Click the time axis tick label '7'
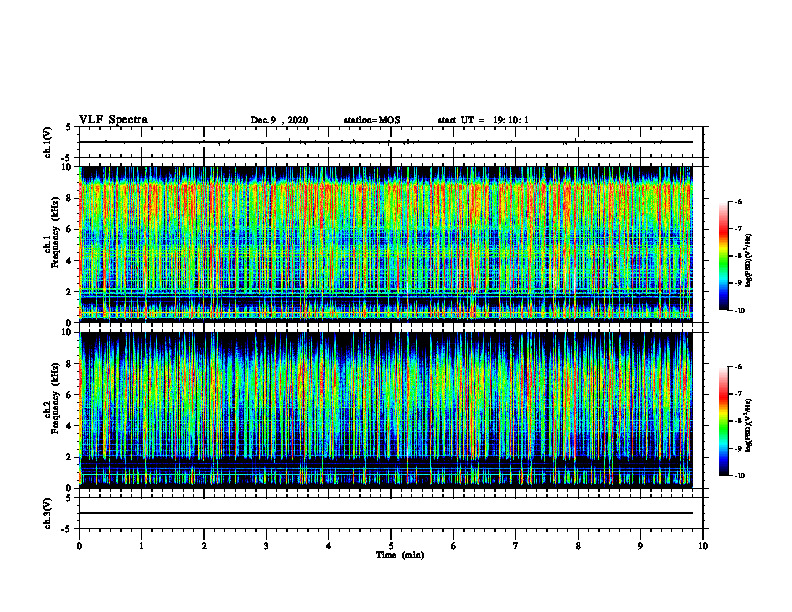Viewport: 792px width, 612px height. (x=516, y=546)
